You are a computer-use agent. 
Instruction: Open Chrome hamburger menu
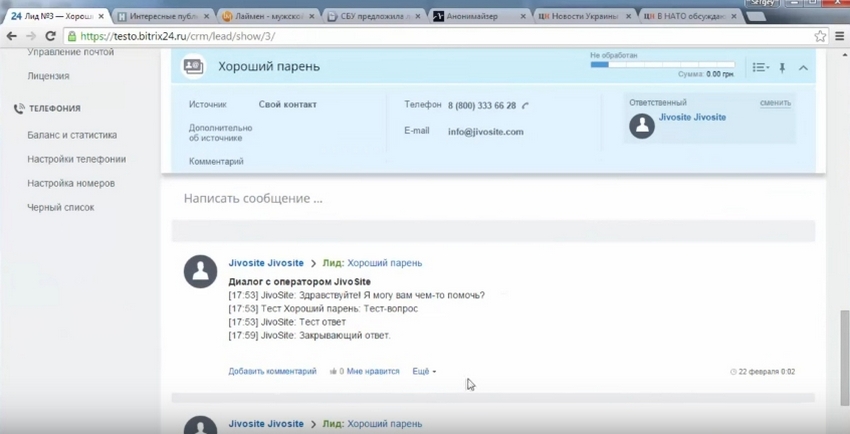coord(840,36)
